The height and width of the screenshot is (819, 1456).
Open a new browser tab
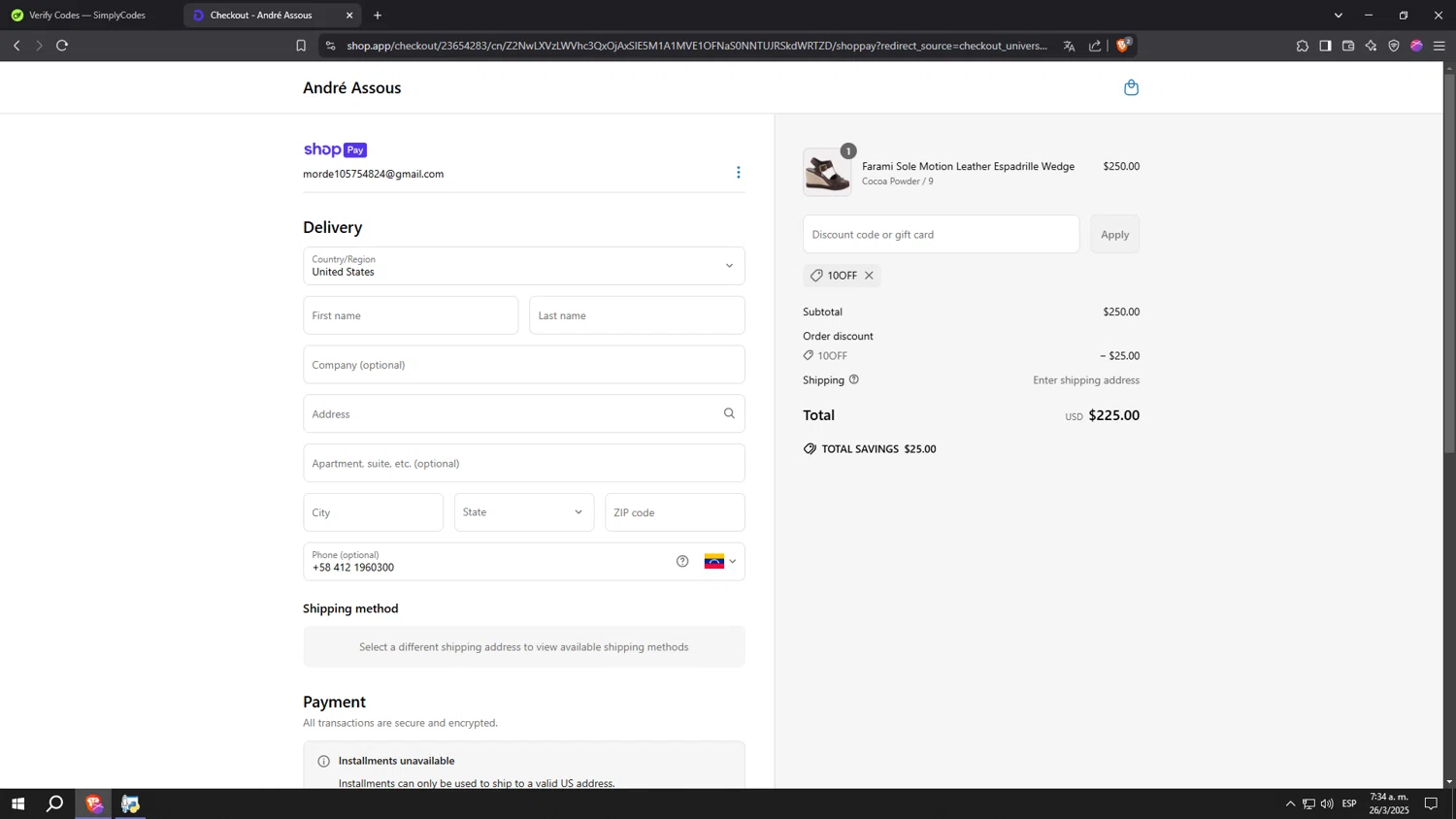(x=378, y=16)
